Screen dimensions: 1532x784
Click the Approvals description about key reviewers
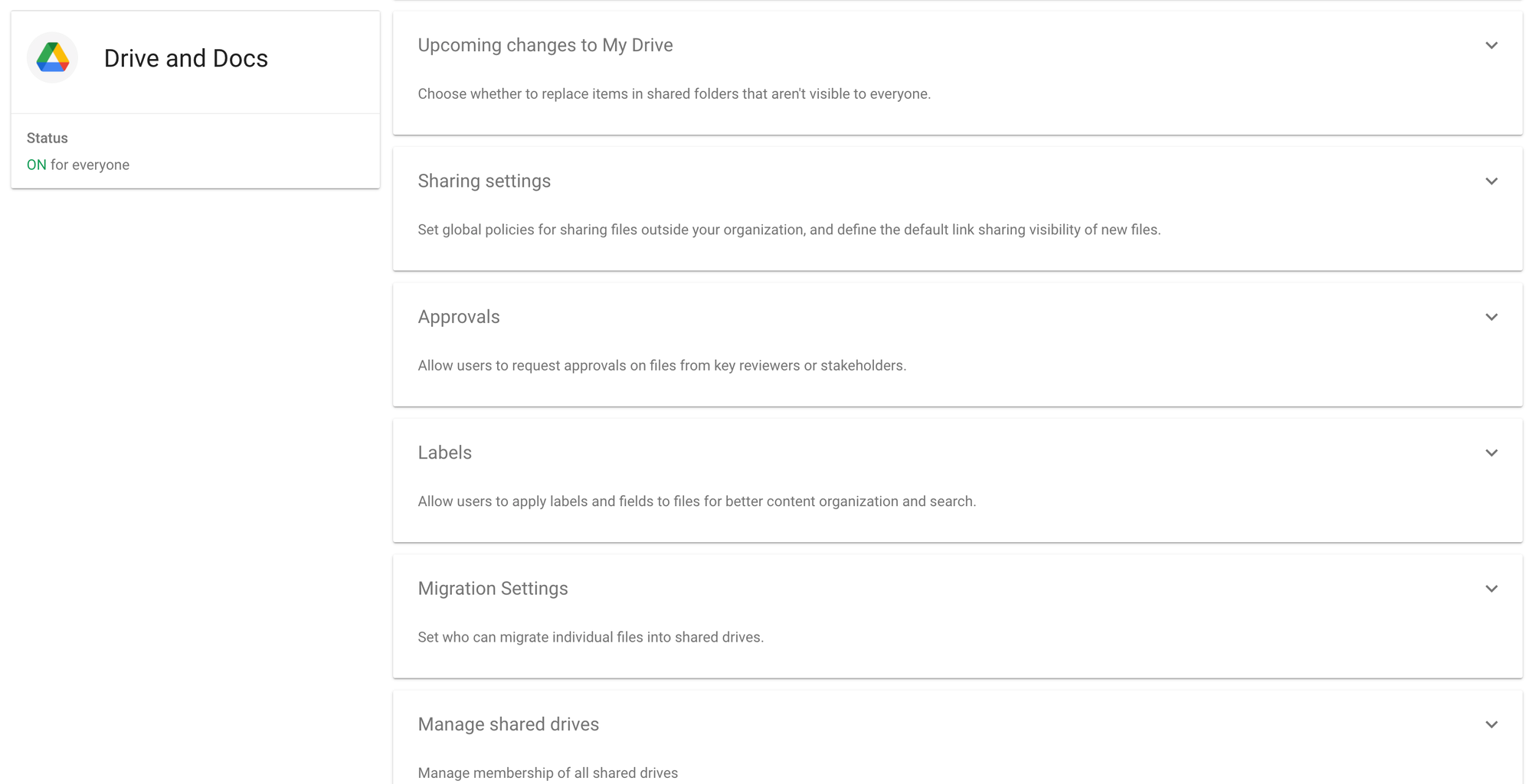point(662,366)
